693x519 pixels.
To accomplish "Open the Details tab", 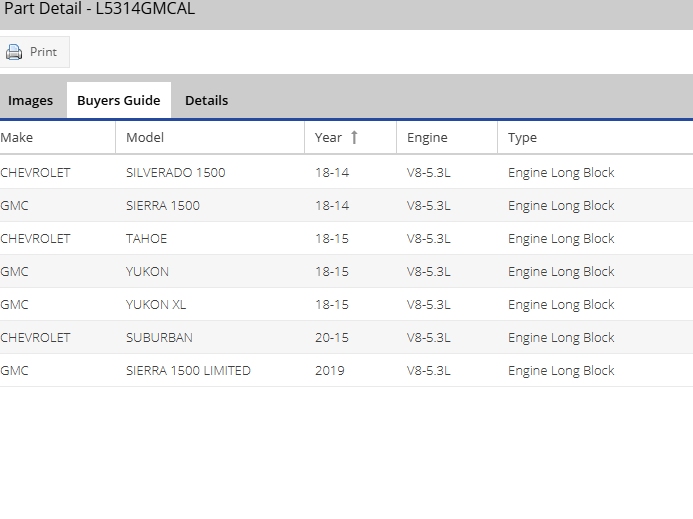I will tap(206, 100).
